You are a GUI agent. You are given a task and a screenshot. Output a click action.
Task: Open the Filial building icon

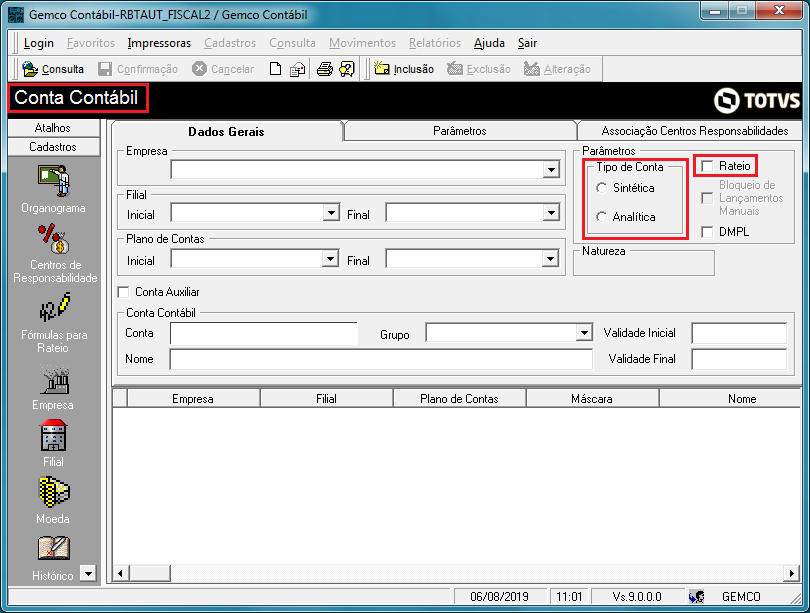click(53, 436)
